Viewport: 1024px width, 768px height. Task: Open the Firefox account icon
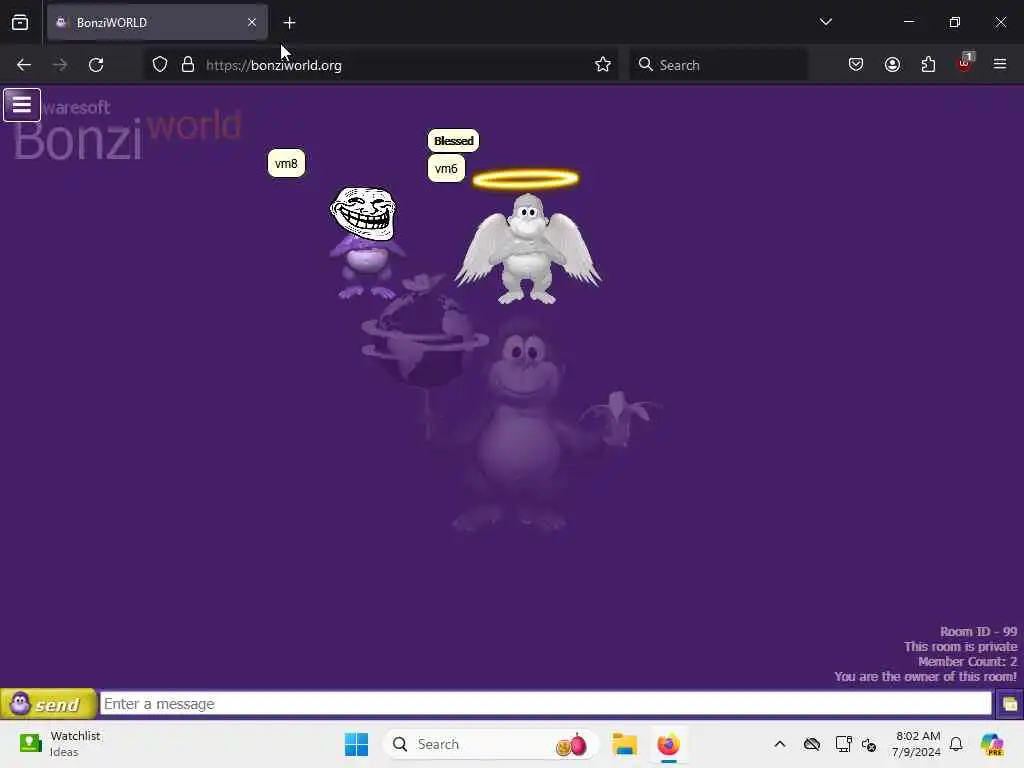pyautogui.click(x=892, y=65)
